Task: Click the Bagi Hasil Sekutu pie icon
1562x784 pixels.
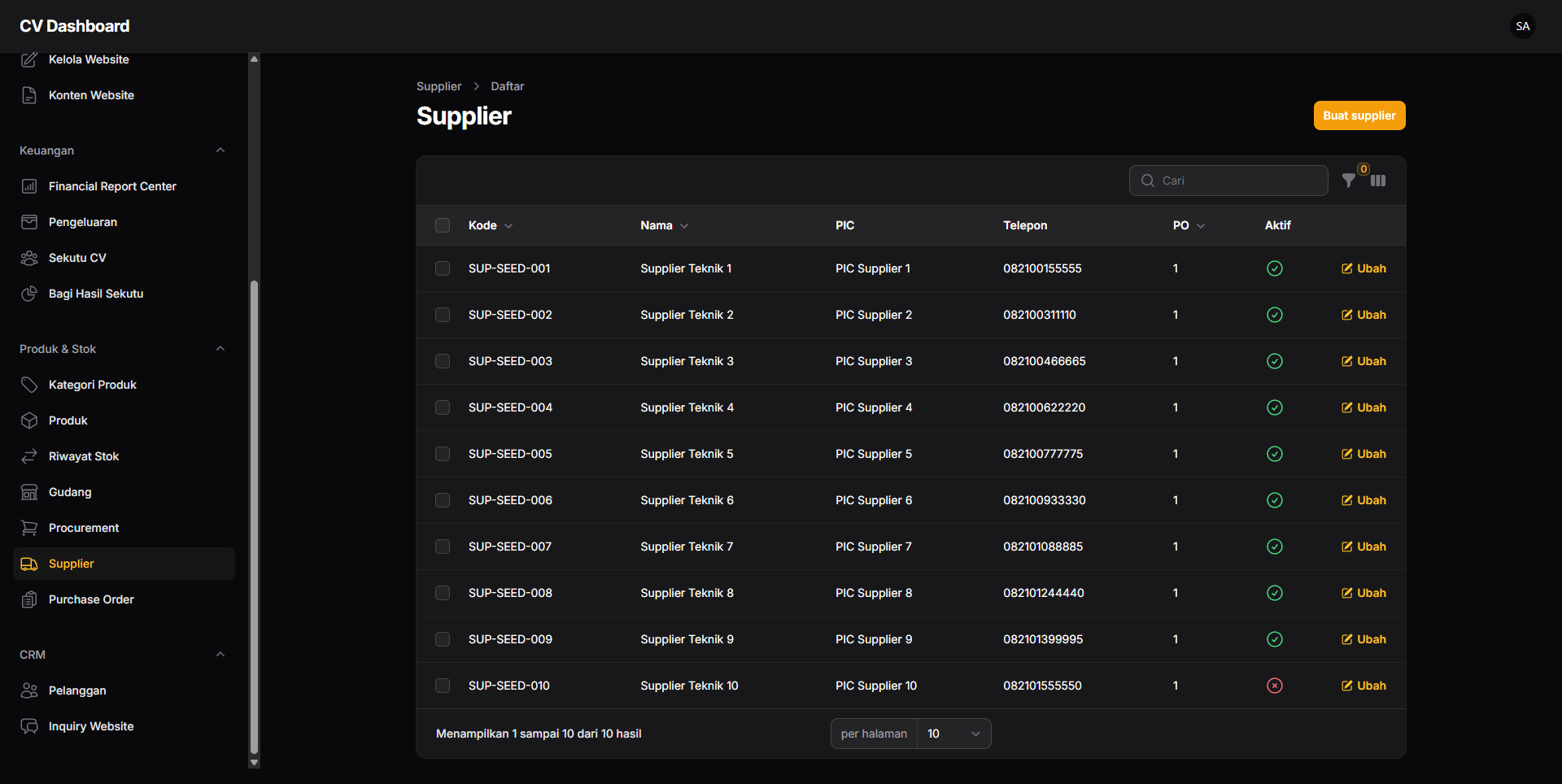Action: pos(29,294)
